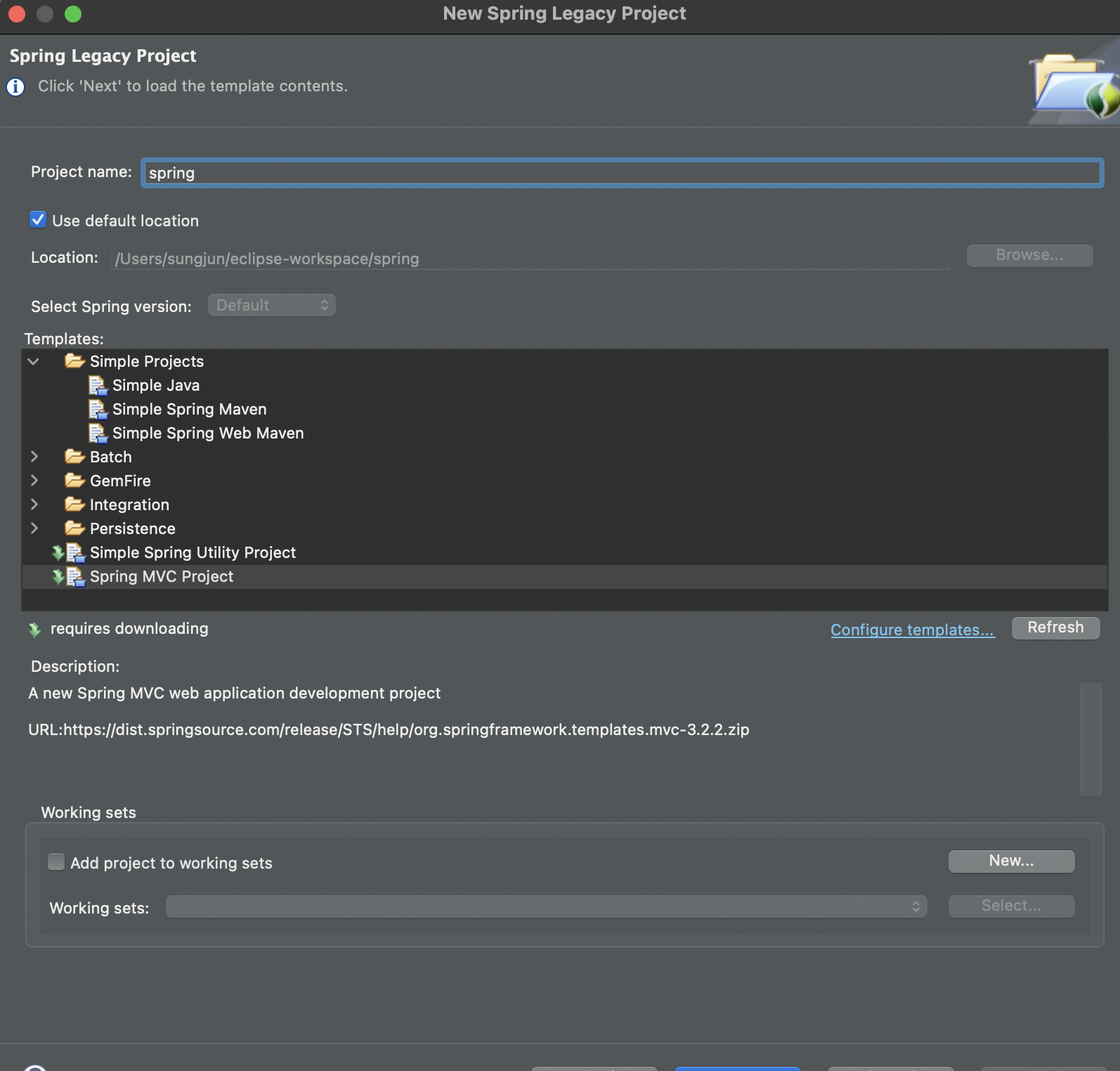The height and width of the screenshot is (1071, 1120).
Task: Click the green maximize window button
Action: coord(73,14)
